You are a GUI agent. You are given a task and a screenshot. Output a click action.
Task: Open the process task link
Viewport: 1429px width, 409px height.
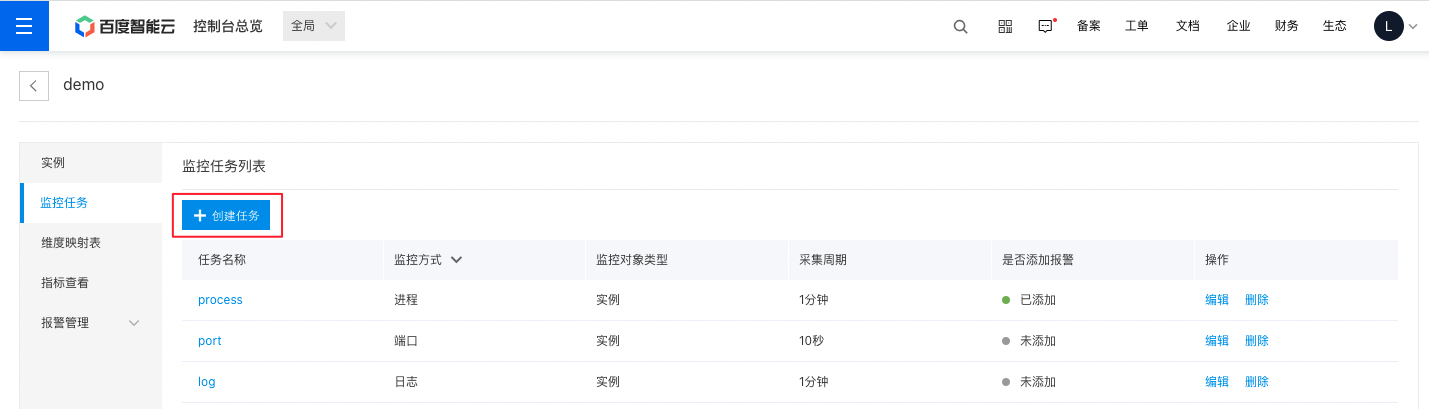pyautogui.click(x=220, y=300)
